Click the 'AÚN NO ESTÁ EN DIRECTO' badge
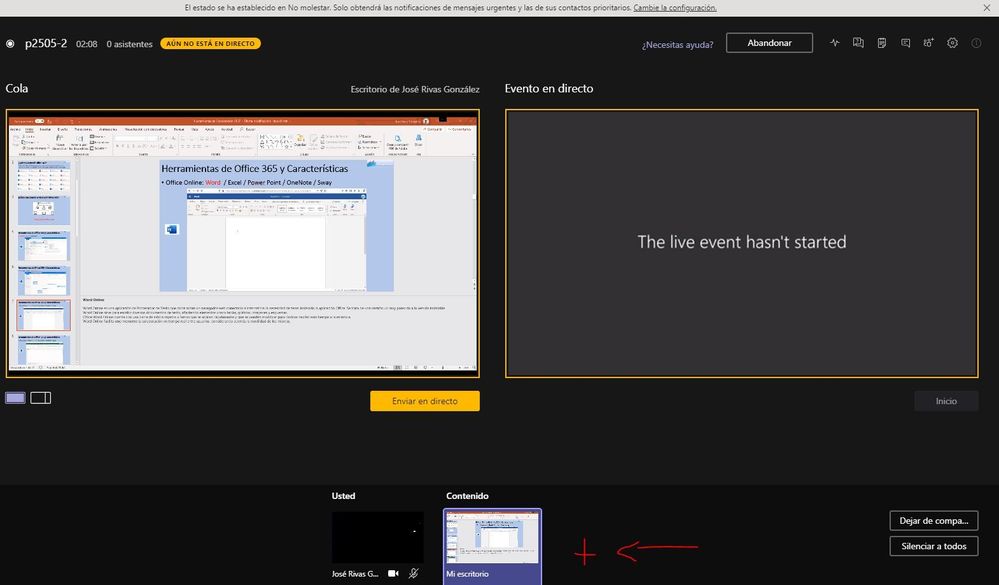This screenshot has height=585, width=999. (210, 43)
